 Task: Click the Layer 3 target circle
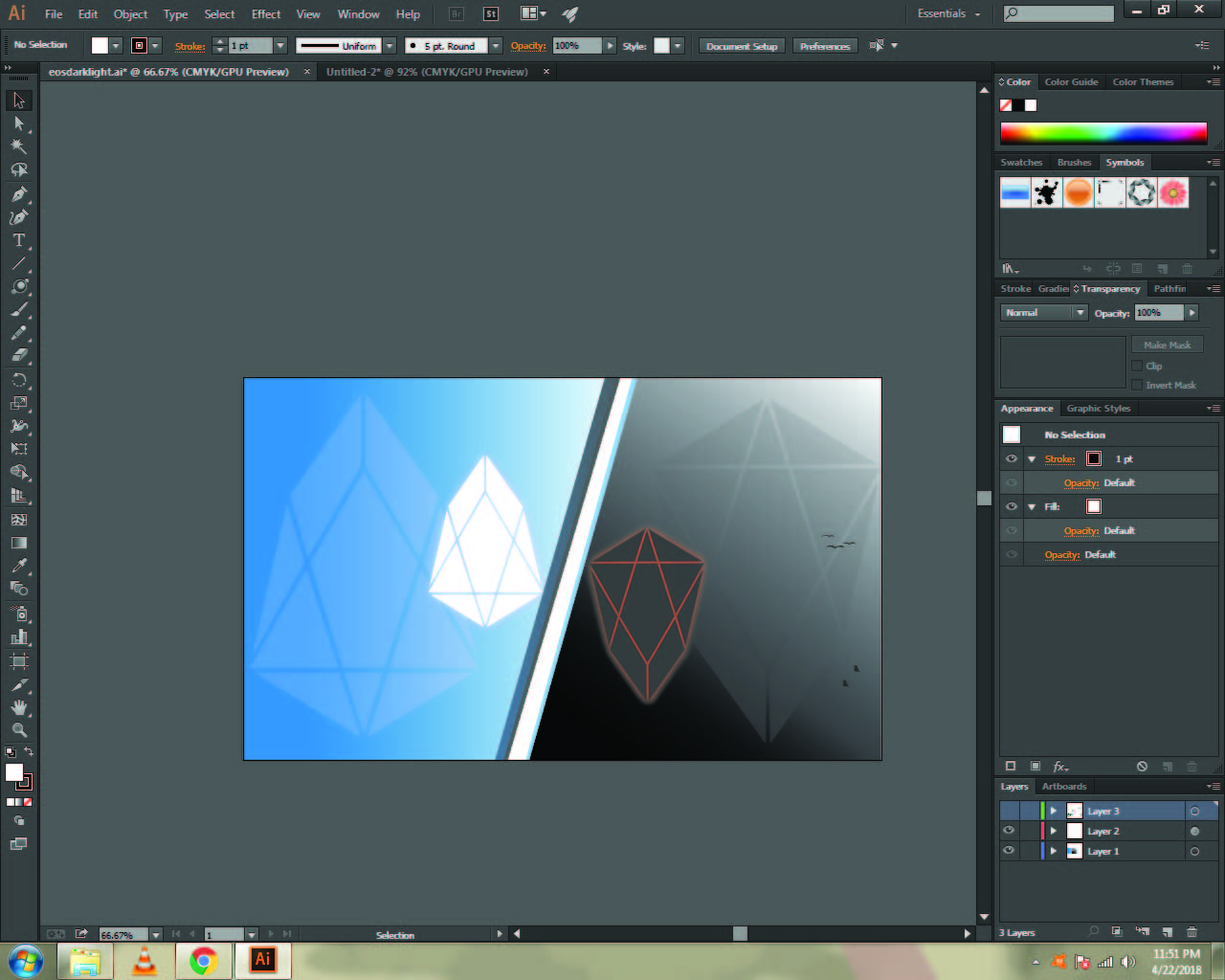click(1194, 811)
